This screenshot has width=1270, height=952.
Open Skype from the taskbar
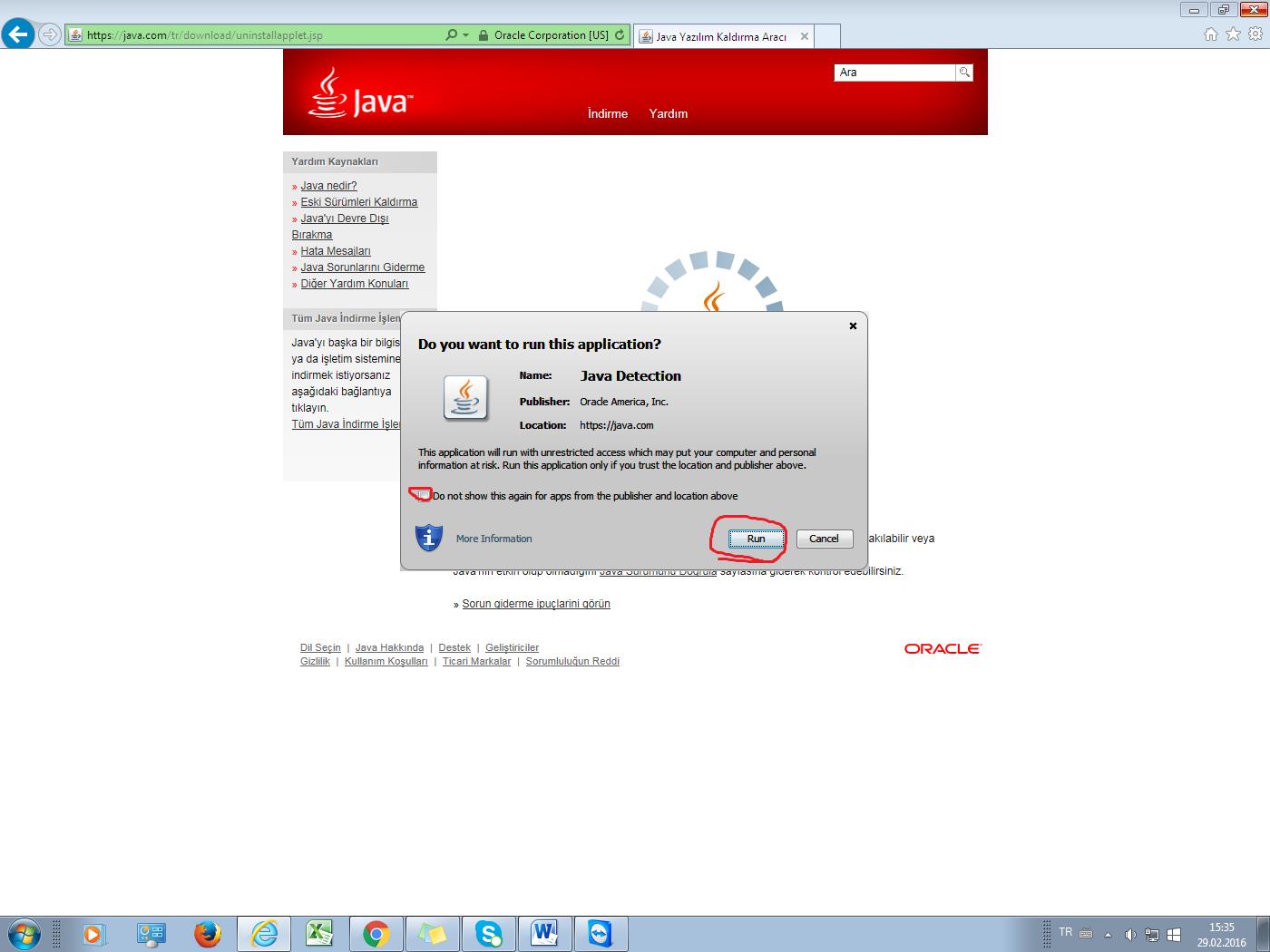(489, 933)
